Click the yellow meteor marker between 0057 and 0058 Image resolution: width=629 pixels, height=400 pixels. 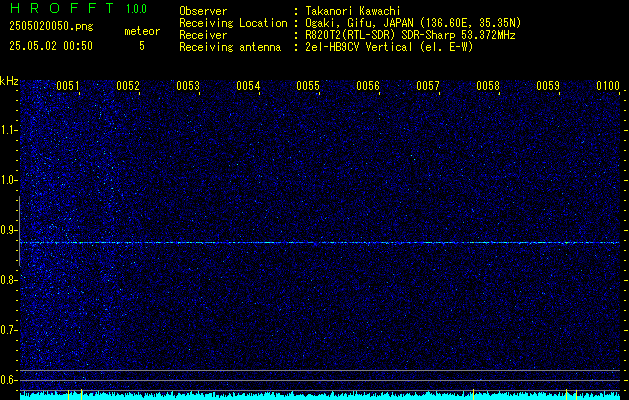coord(473,394)
